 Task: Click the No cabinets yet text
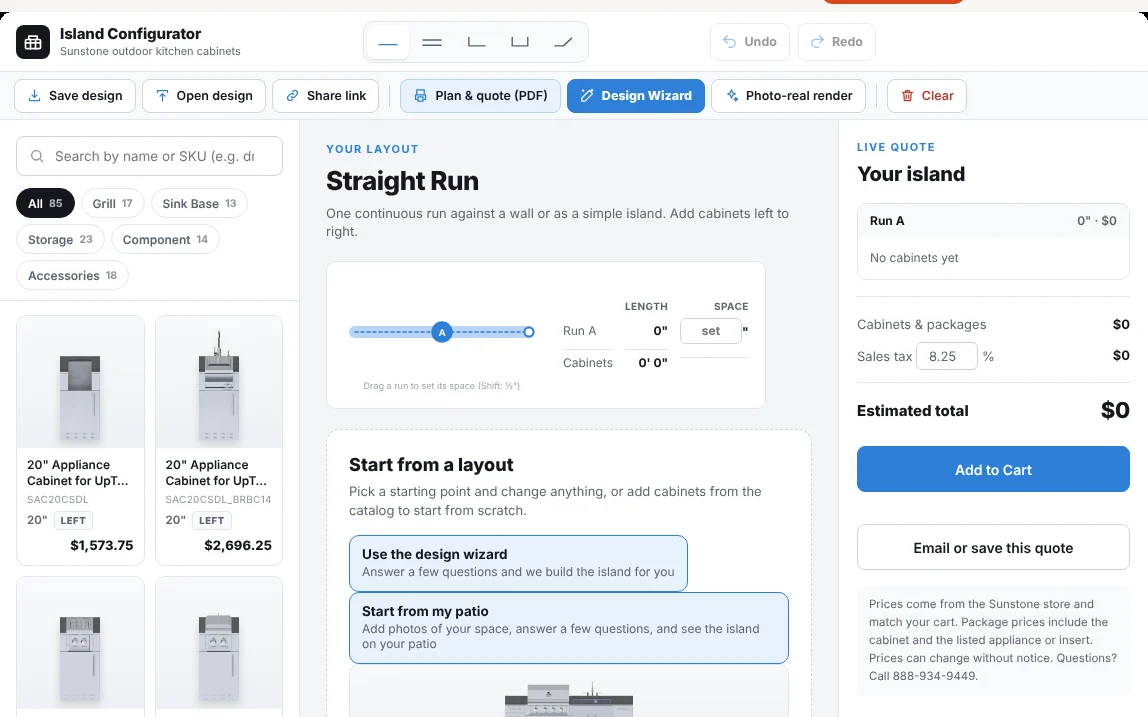tap(914, 258)
